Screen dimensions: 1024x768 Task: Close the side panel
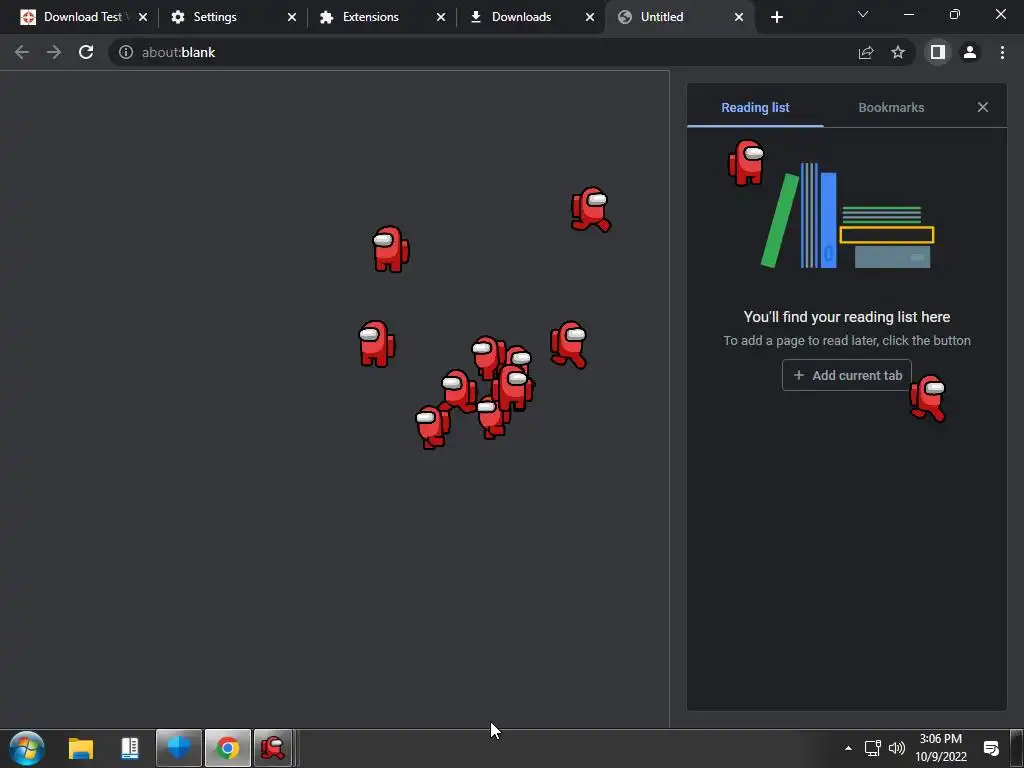click(x=983, y=107)
